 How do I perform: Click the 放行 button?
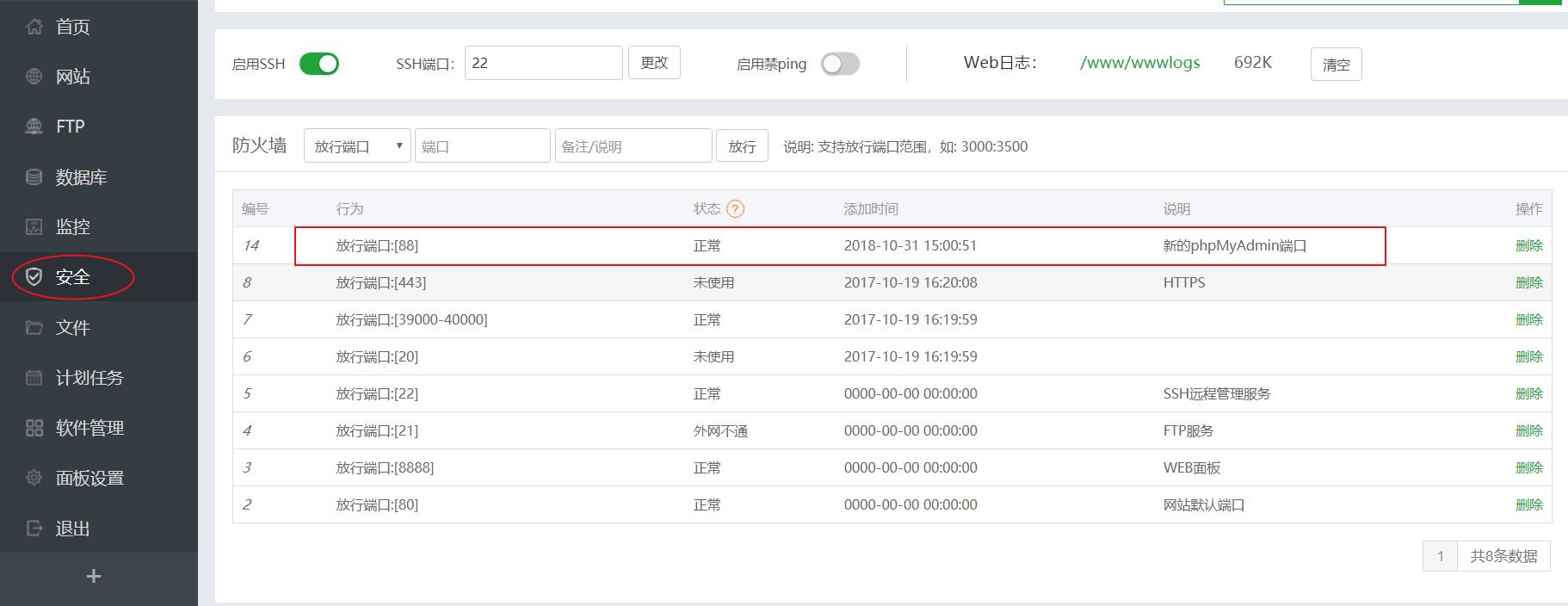[x=742, y=146]
